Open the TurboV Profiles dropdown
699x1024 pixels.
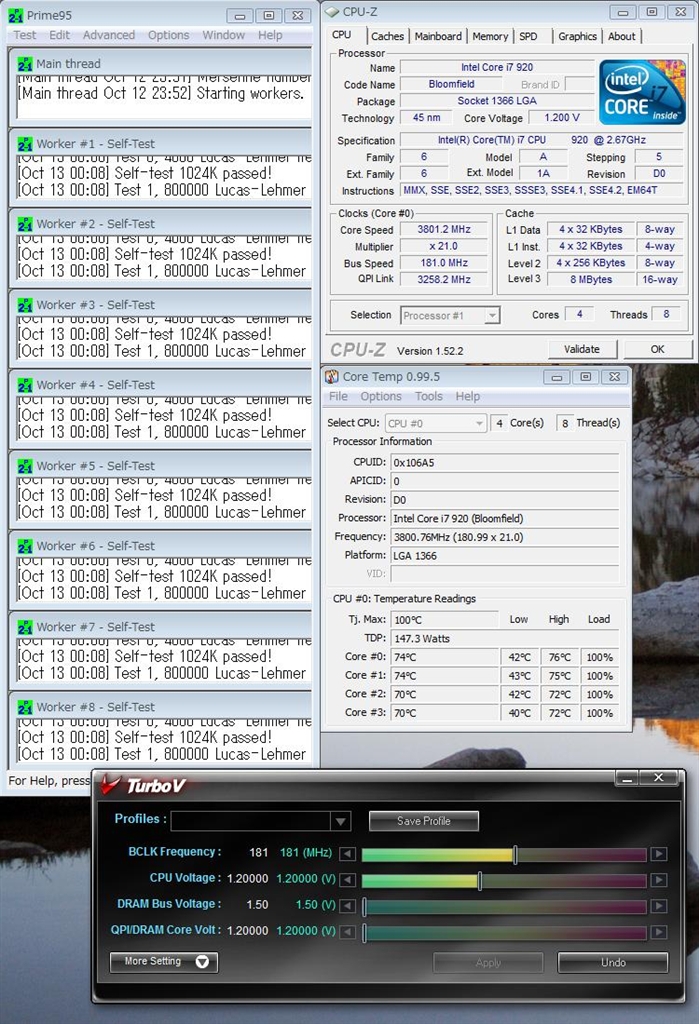tap(340, 821)
